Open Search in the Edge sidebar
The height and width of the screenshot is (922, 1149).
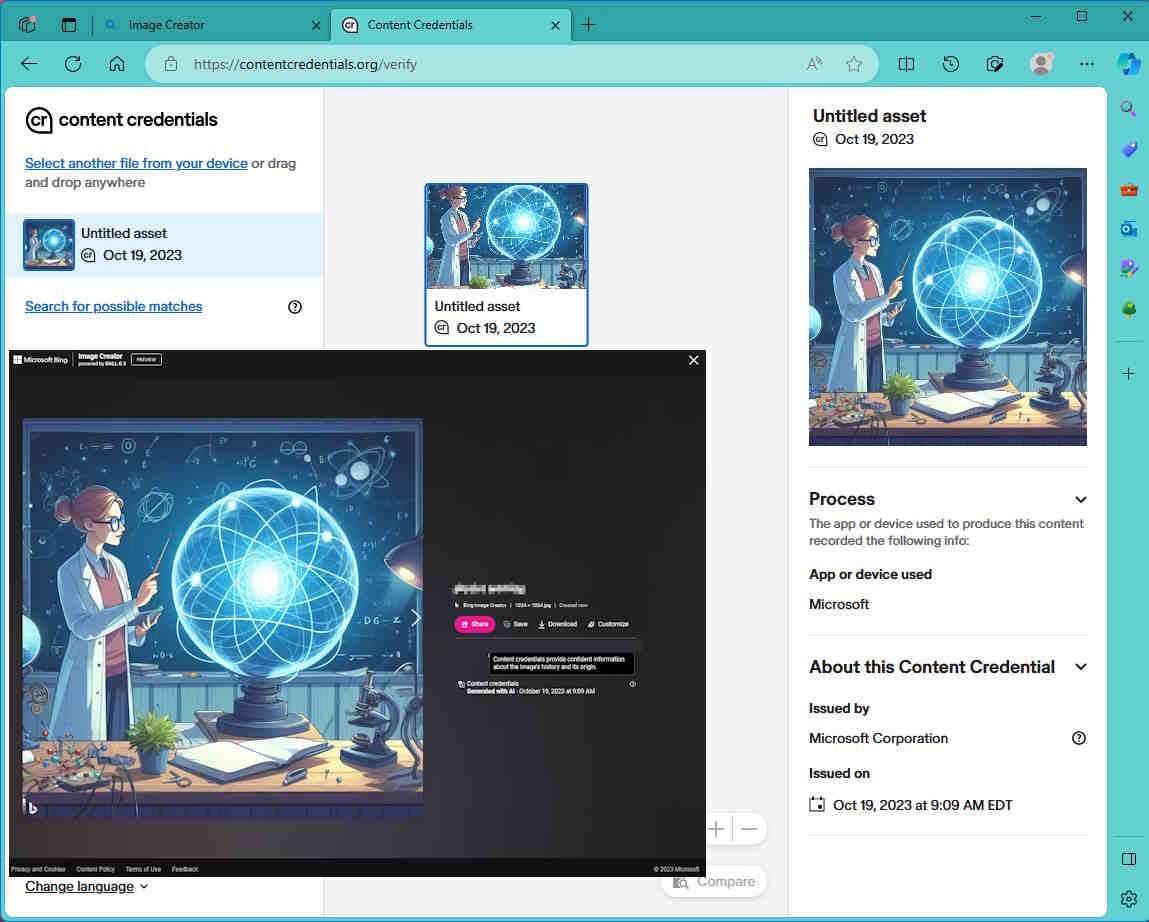[1129, 108]
